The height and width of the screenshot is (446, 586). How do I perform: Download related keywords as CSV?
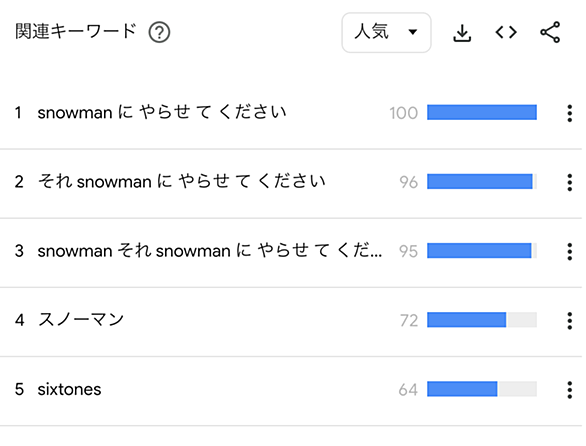[x=462, y=33]
